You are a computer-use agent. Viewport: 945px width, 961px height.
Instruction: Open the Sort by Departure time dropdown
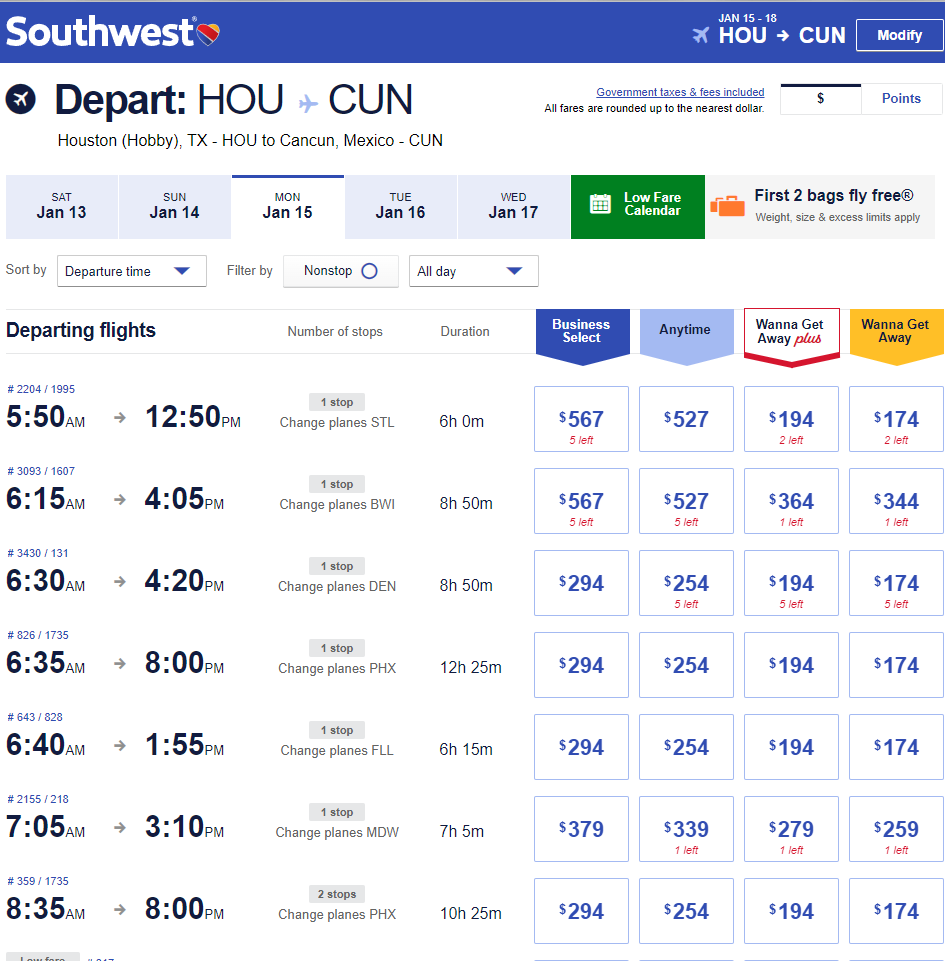(132, 271)
